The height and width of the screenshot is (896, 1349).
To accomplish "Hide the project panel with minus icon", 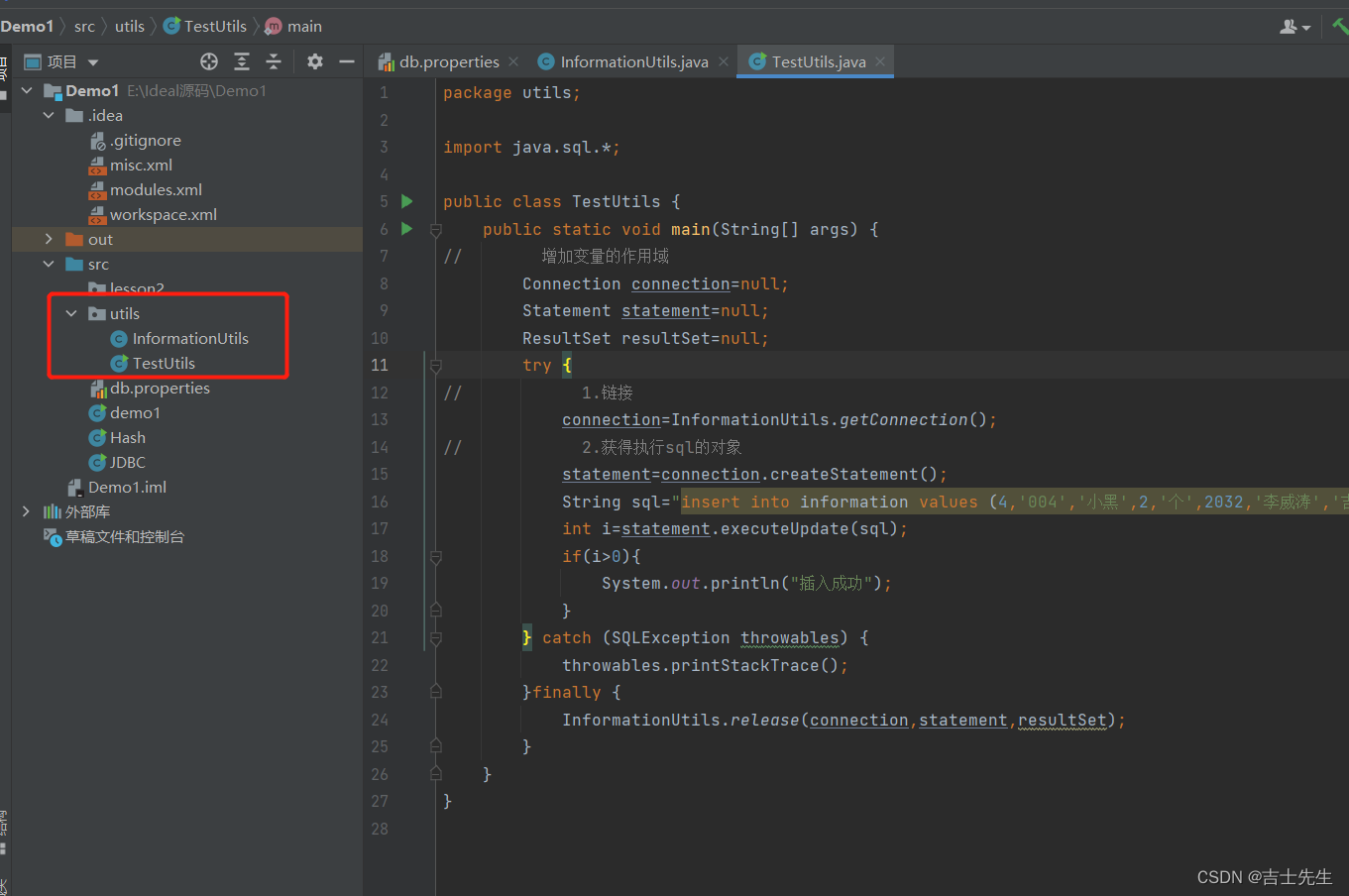I will click(347, 61).
